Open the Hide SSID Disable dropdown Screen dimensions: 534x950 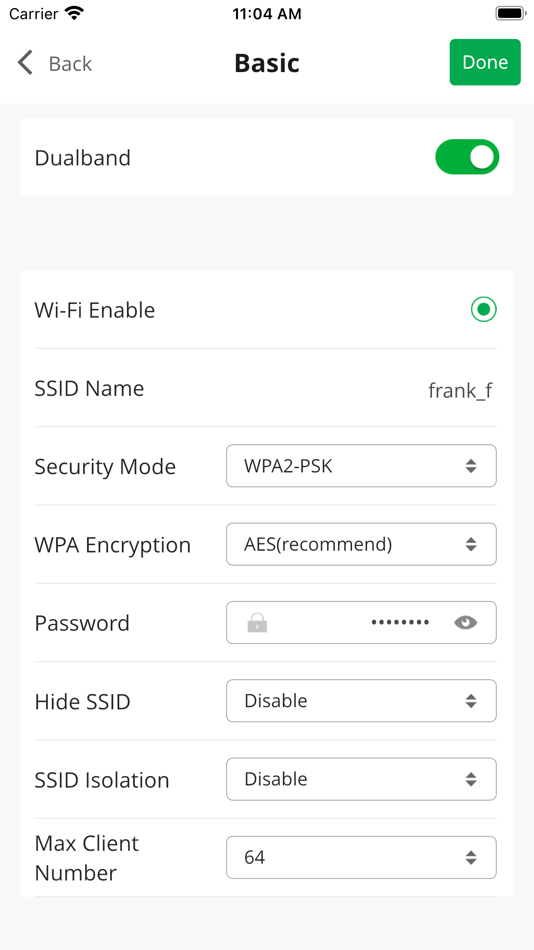[361, 701]
